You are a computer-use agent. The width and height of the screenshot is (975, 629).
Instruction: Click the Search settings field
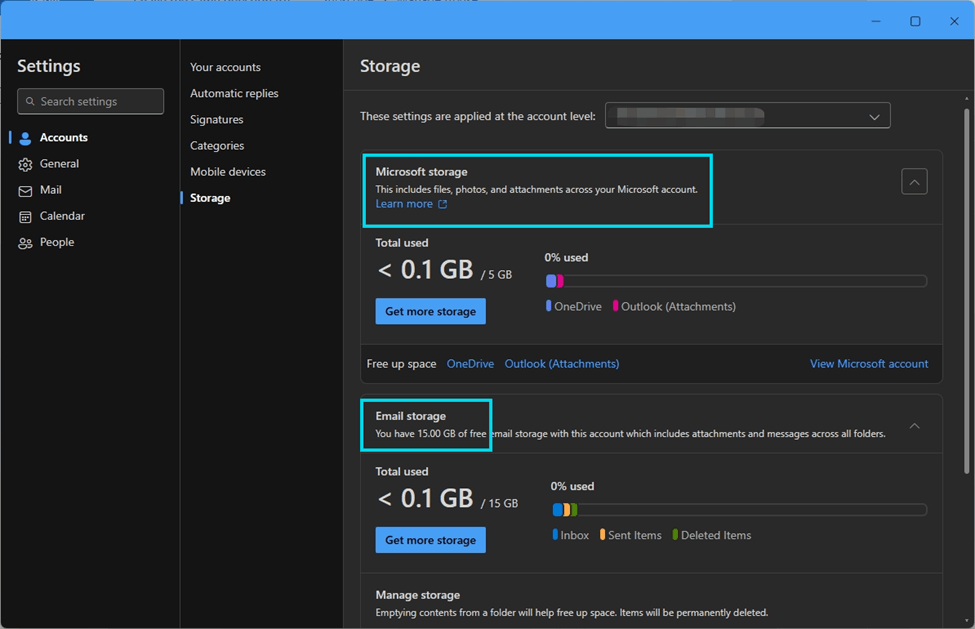pos(91,101)
